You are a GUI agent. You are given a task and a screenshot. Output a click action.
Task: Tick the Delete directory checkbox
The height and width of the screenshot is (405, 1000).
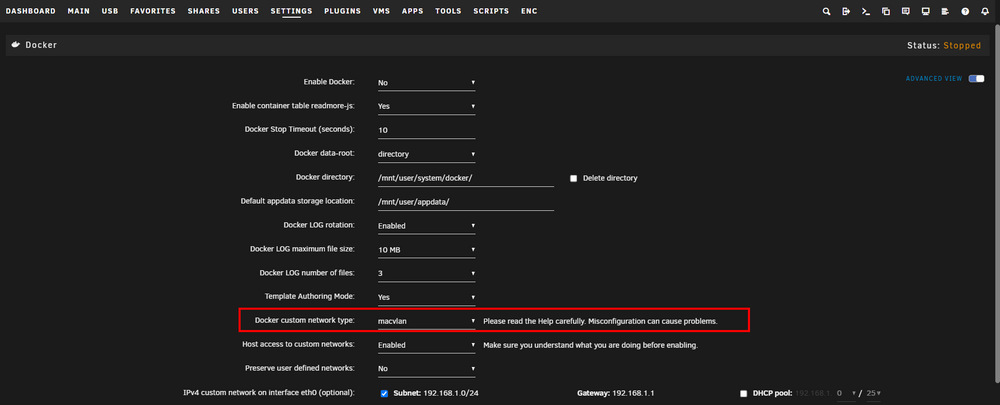573,179
